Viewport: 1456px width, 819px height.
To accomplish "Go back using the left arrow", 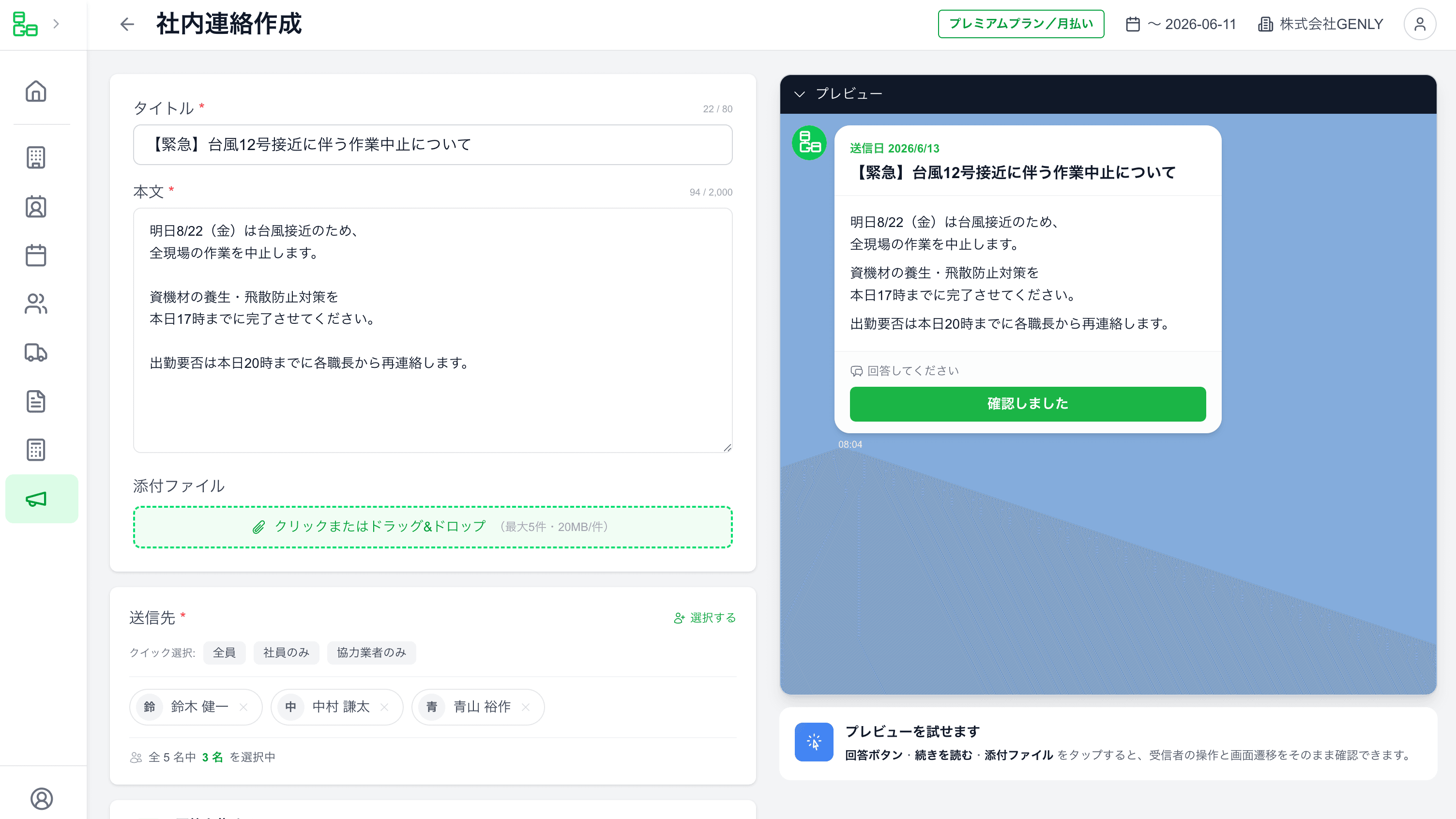I will tap(127, 24).
